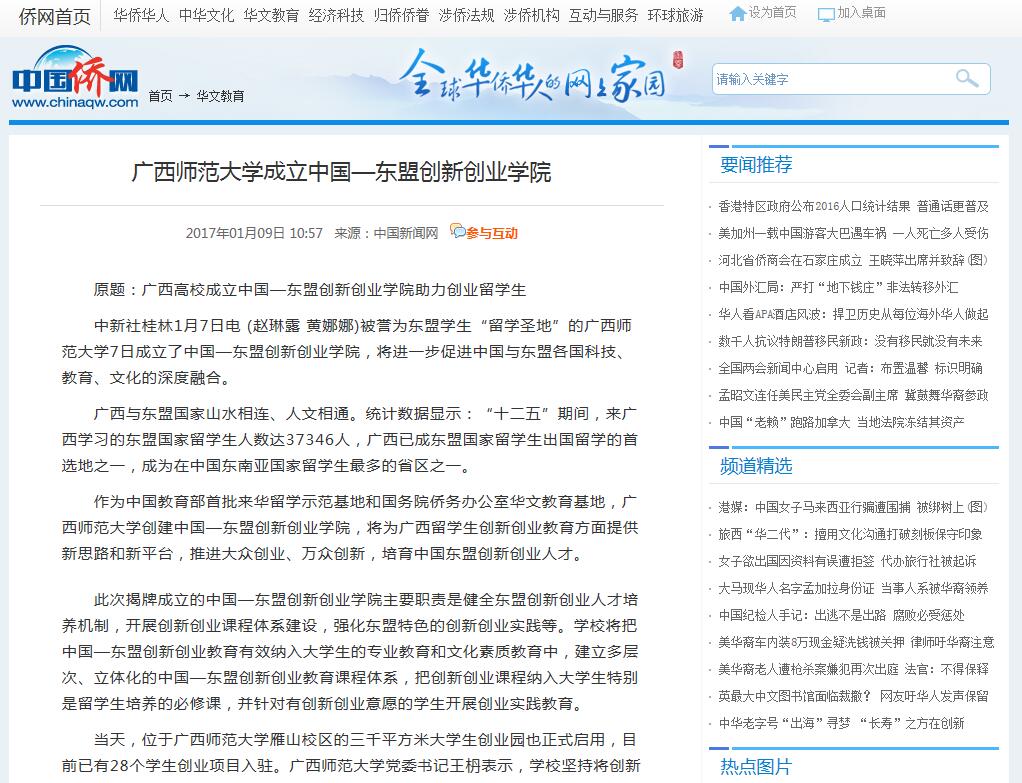This screenshot has width=1022, height=783.
Task: Open the 环球旅游 nav item
Action: click(x=675, y=15)
